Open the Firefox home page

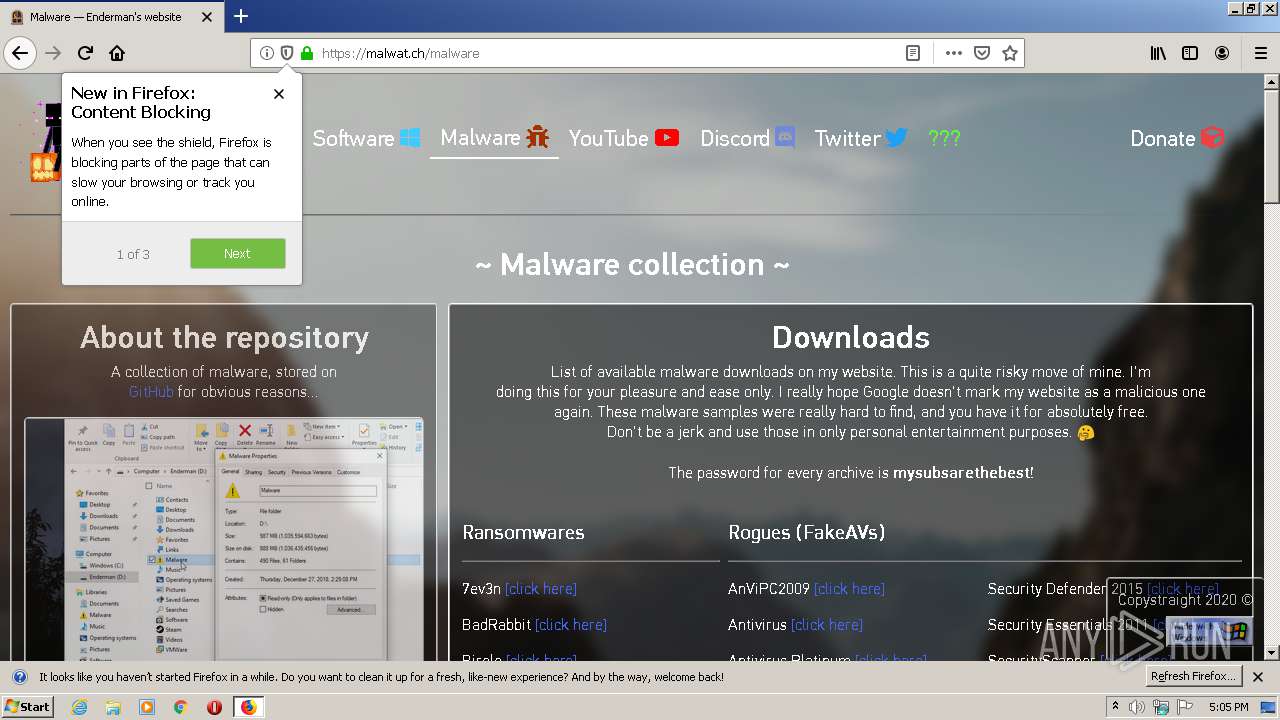coord(117,53)
